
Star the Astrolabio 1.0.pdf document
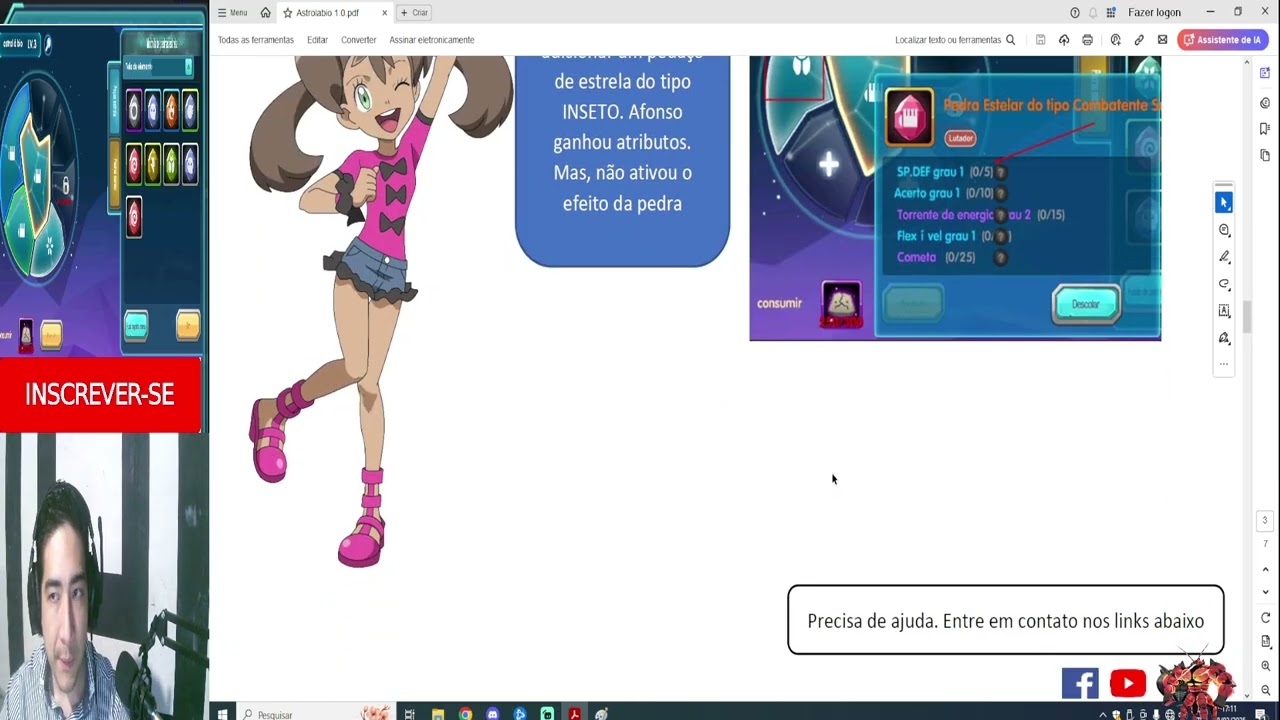point(287,13)
